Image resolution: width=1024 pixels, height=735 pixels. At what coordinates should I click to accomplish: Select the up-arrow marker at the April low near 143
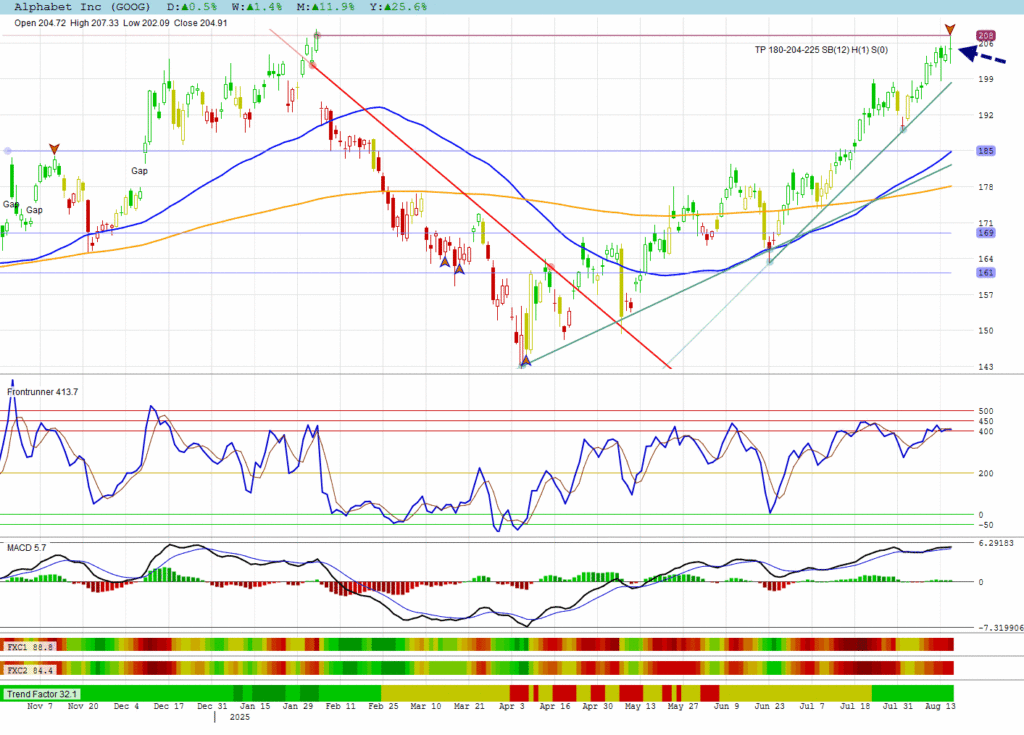pyautogui.click(x=526, y=361)
